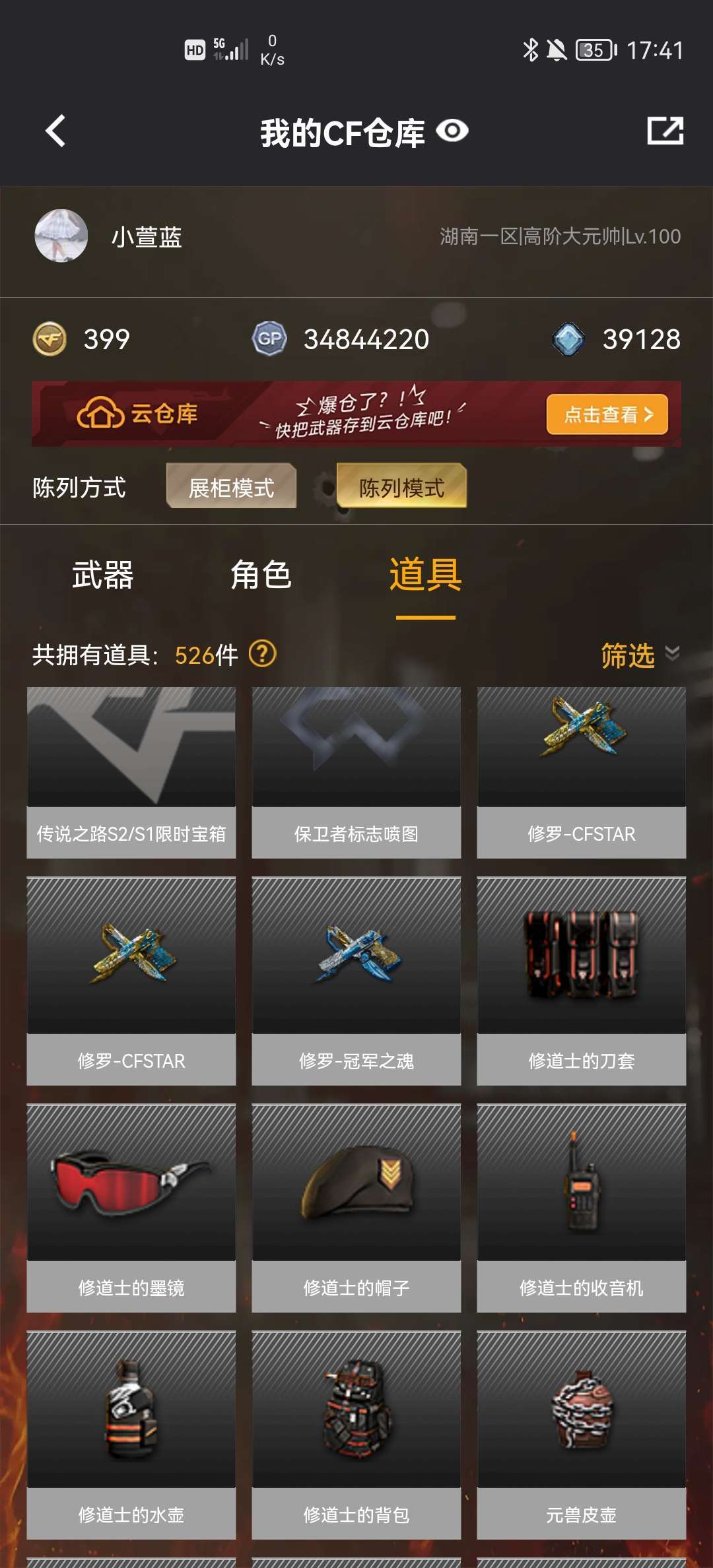Tap the 点击查看 button
The width and height of the screenshot is (713, 1568).
607,414
